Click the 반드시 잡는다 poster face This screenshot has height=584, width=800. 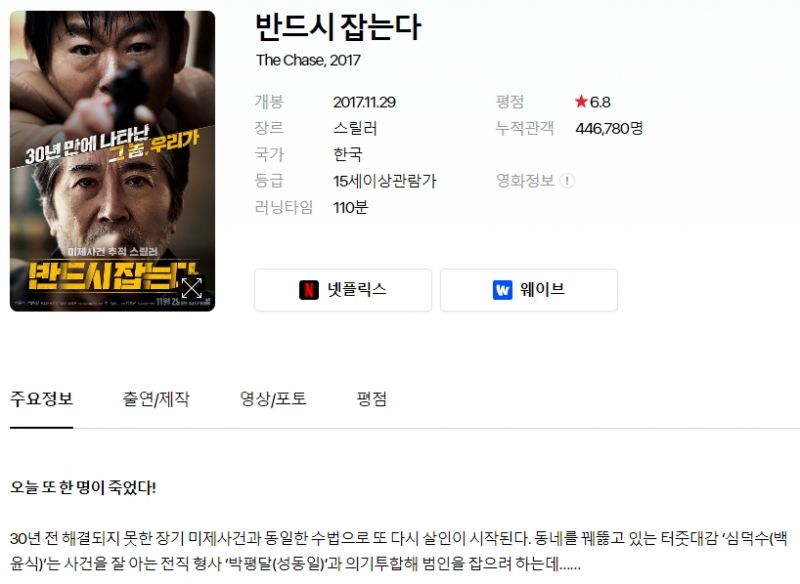tap(112, 161)
